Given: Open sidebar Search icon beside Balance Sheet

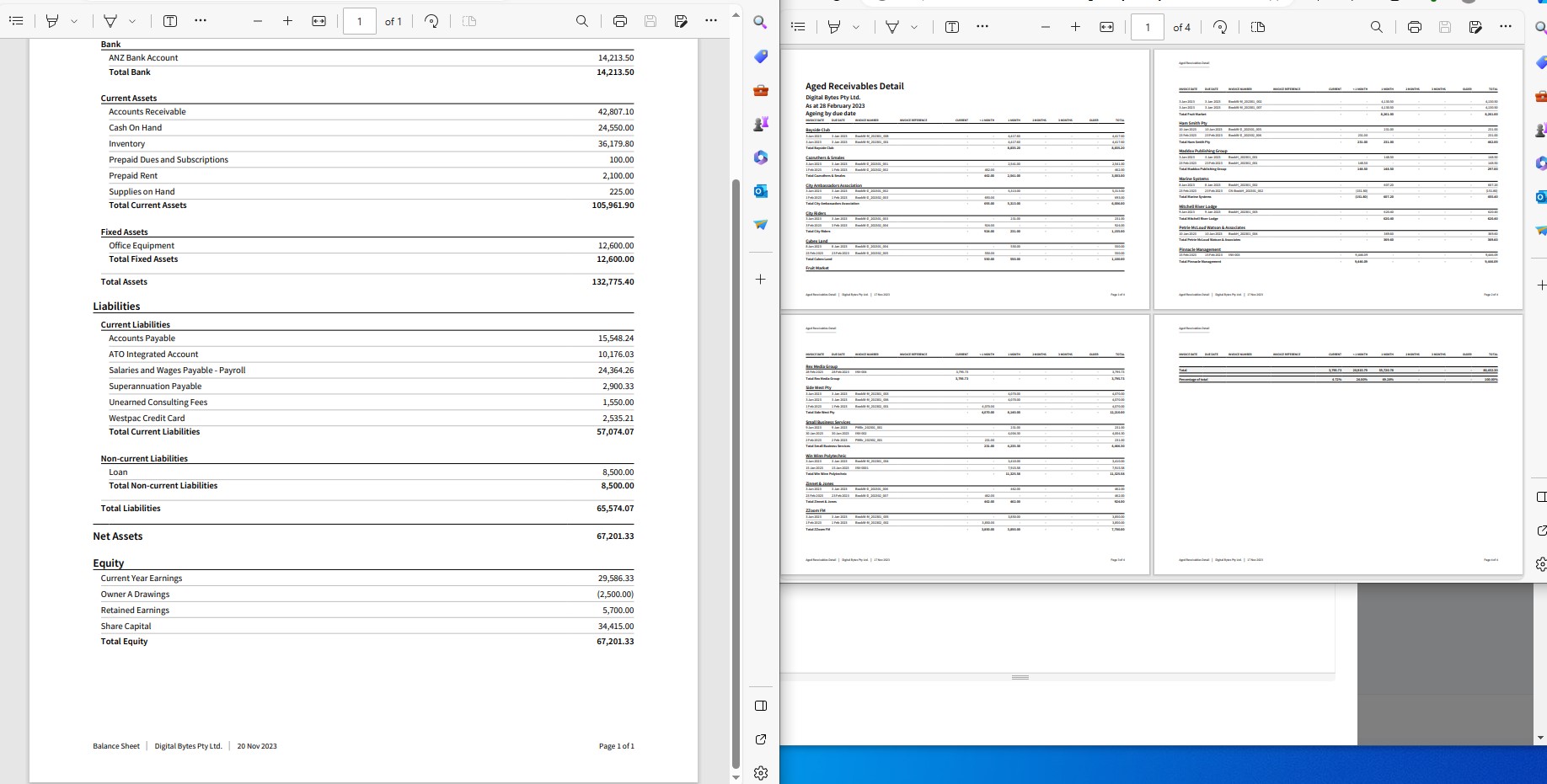Looking at the screenshot, I should pyautogui.click(x=760, y=23).
